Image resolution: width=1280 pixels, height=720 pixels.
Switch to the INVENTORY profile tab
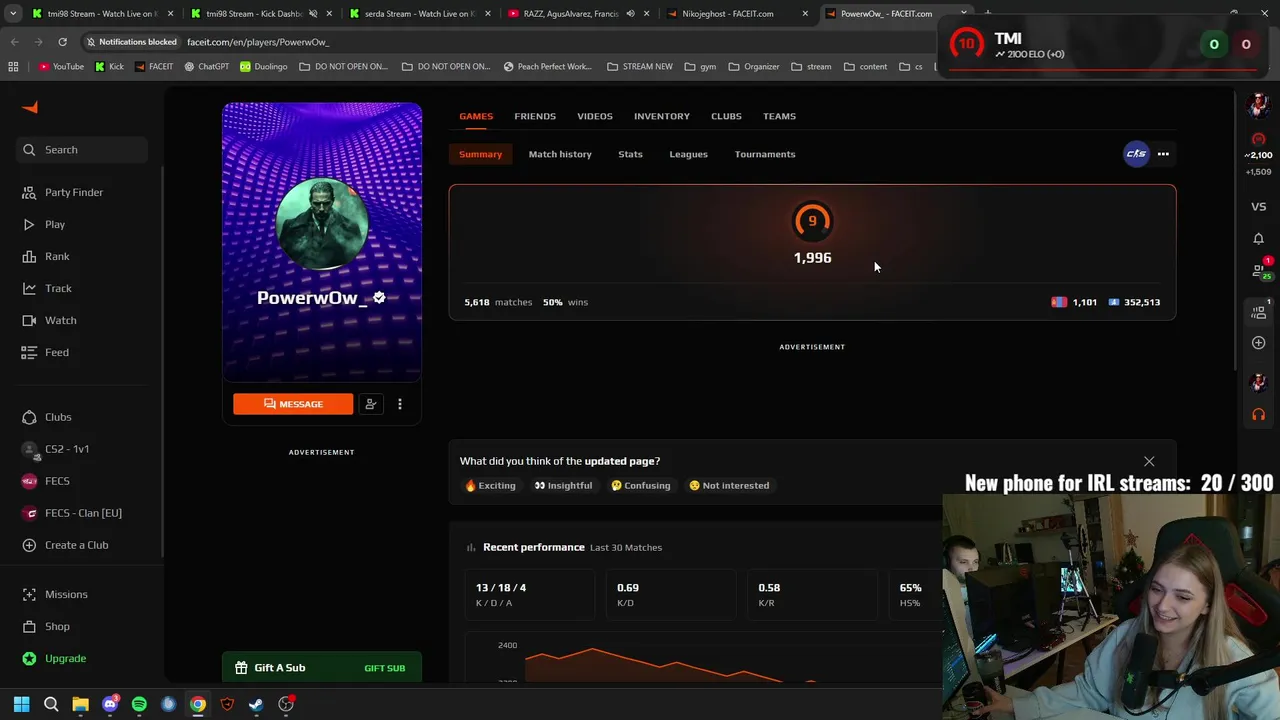tap(662, 116)
